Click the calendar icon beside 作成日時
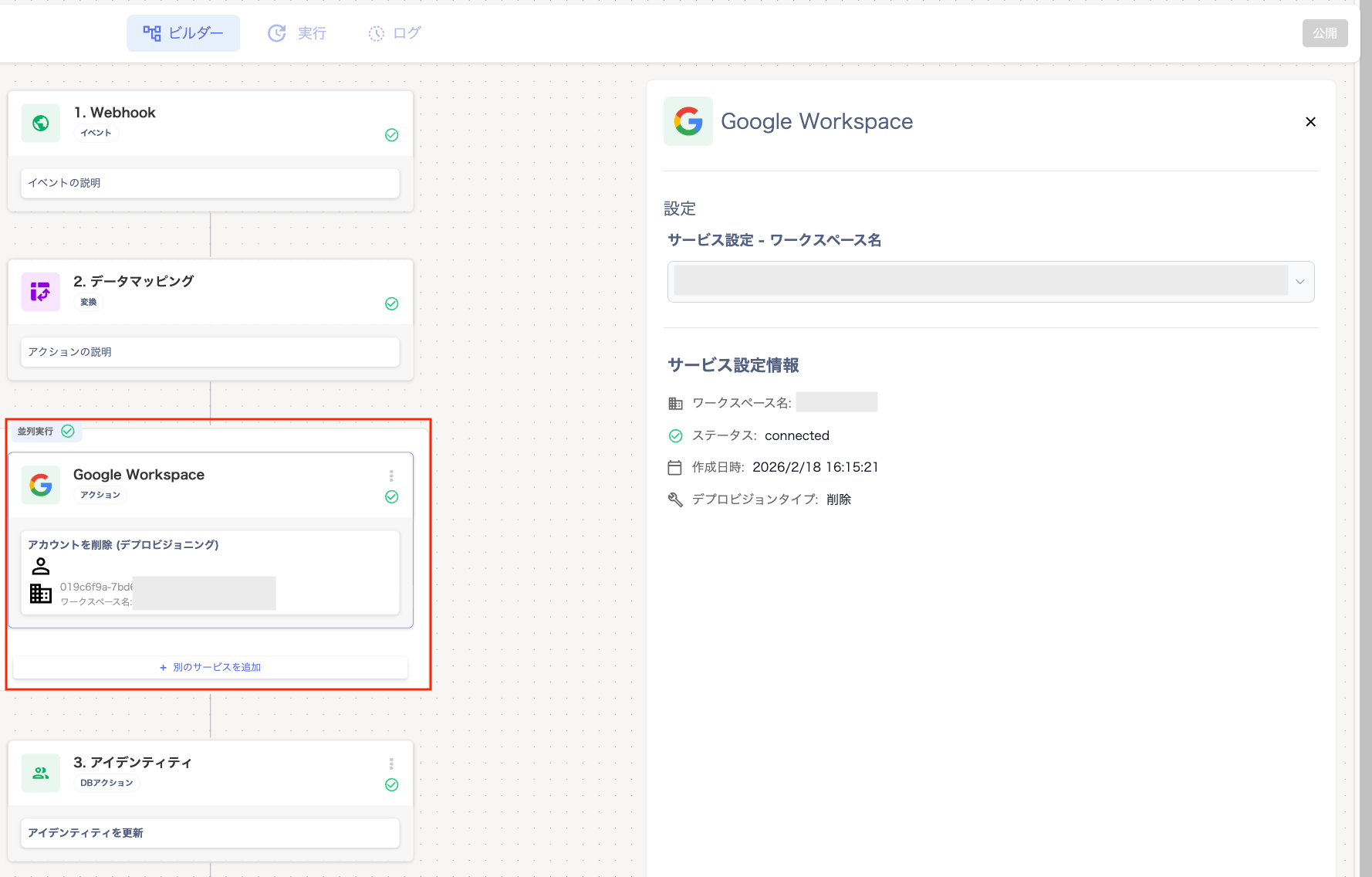The width and height of the screenshot is (1372, 877). [675, 468]
